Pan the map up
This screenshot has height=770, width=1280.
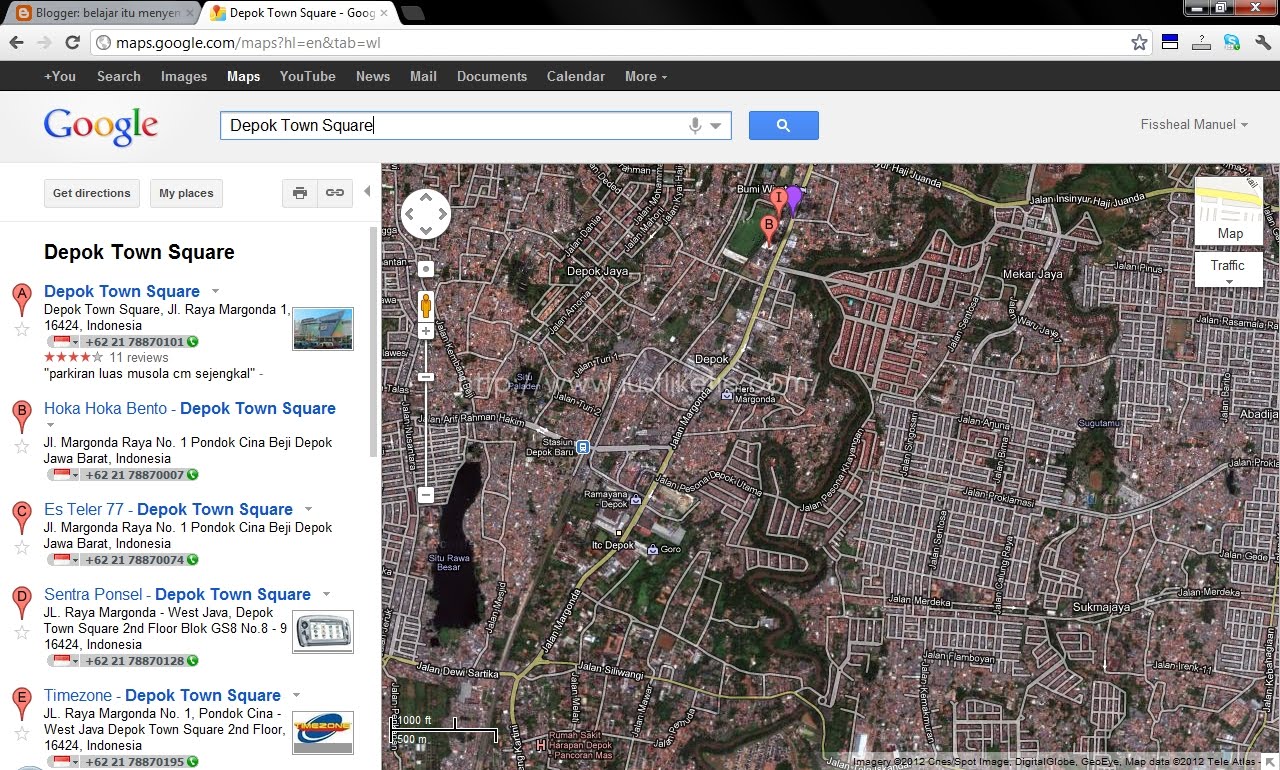tap(426, 197)
